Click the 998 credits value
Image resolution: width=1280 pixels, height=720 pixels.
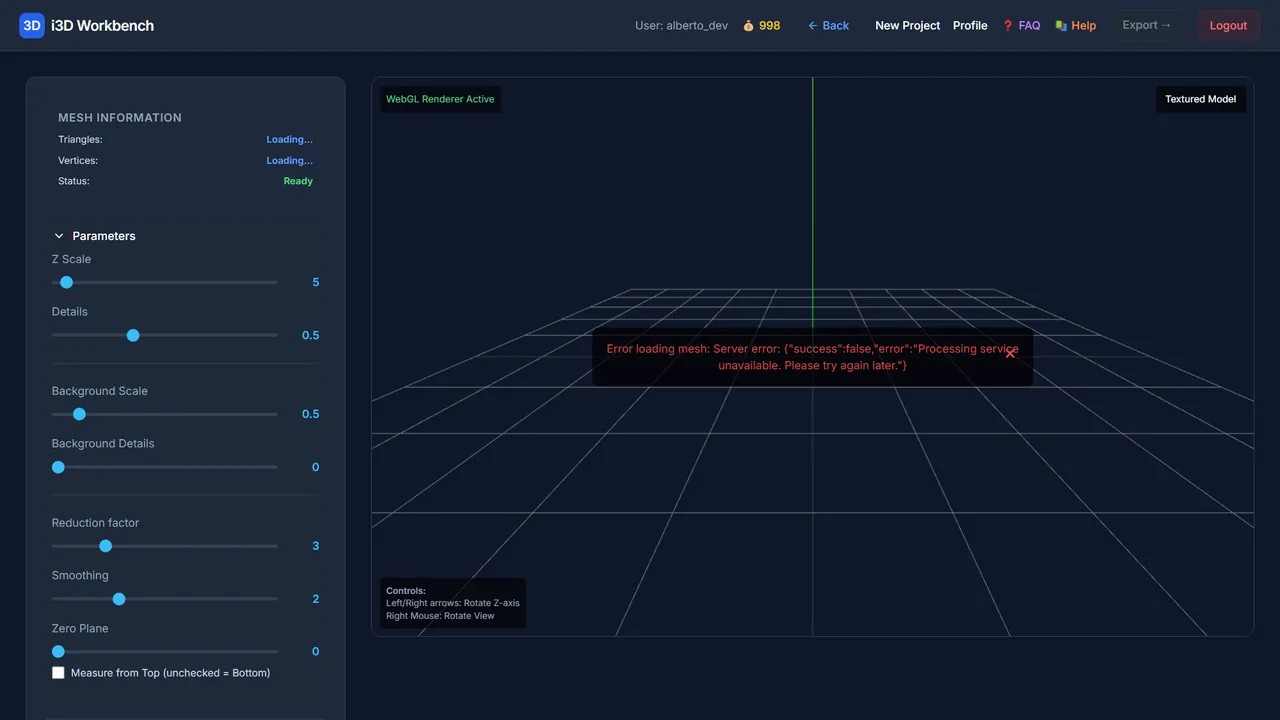point(769,26)
